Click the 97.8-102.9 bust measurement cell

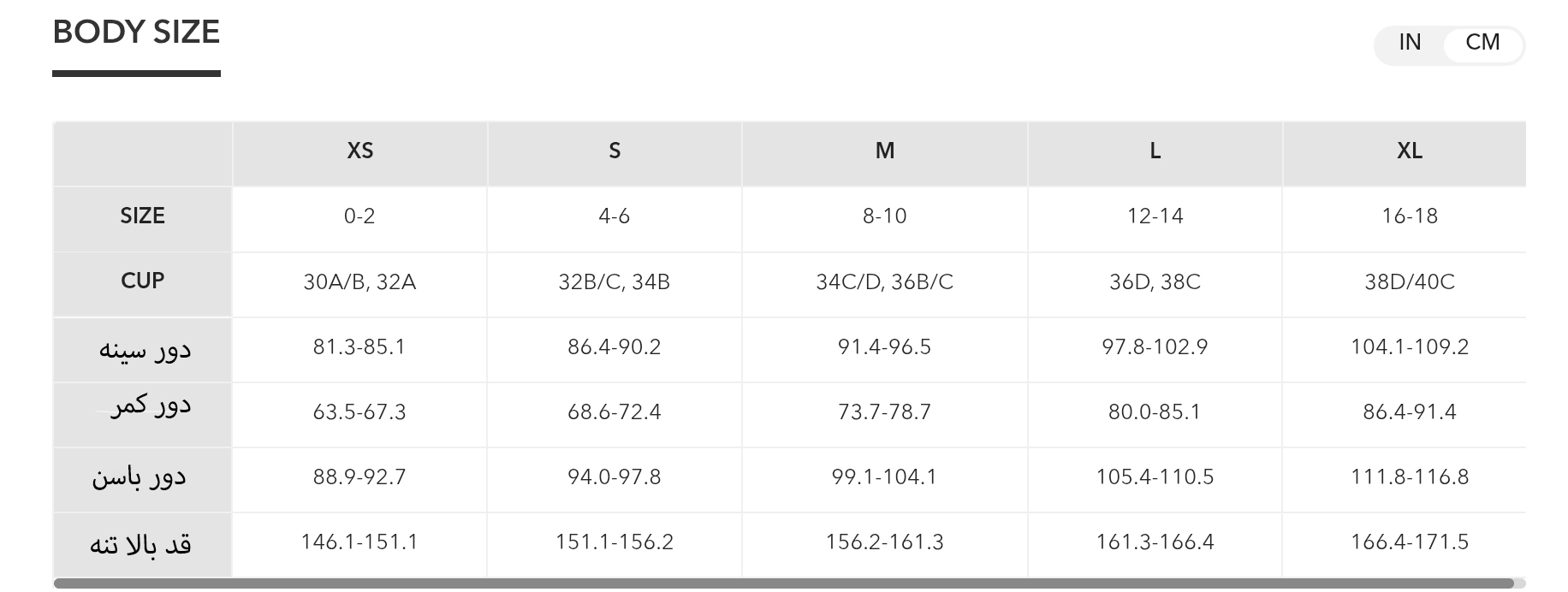click(1155, 347)
